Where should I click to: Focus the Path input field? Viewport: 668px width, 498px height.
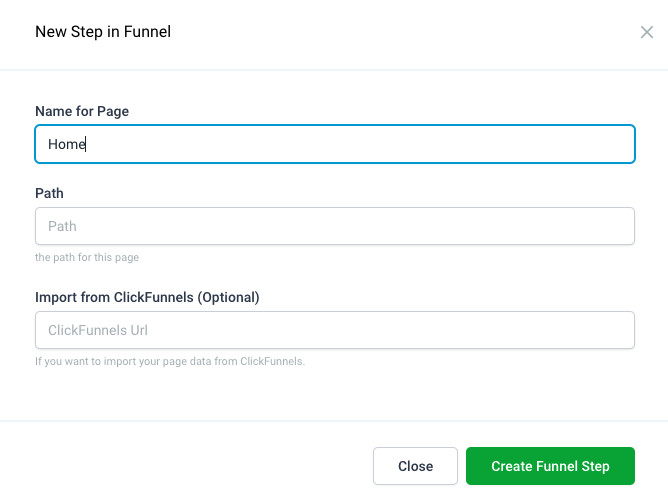334,226
